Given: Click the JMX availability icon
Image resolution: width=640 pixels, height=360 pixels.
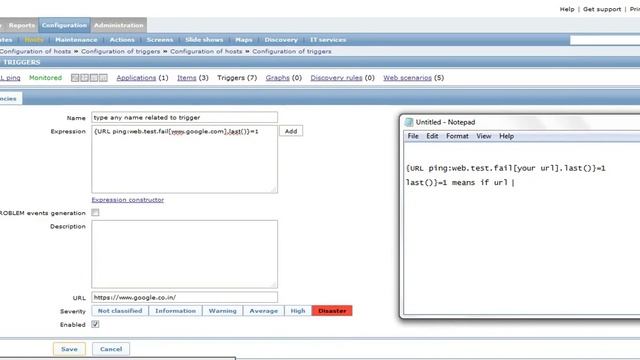Looking at the screenshot, I should coord(94,78).
